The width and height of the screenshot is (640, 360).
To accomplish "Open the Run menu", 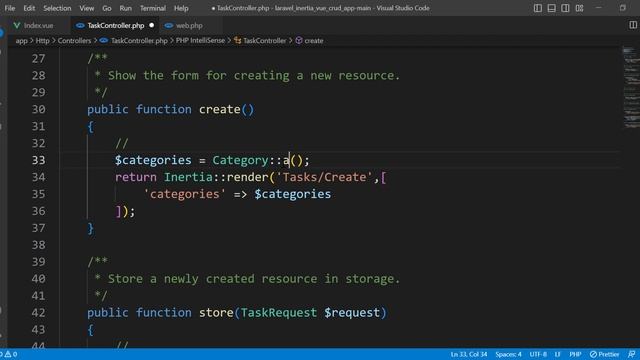I will 126,8.
